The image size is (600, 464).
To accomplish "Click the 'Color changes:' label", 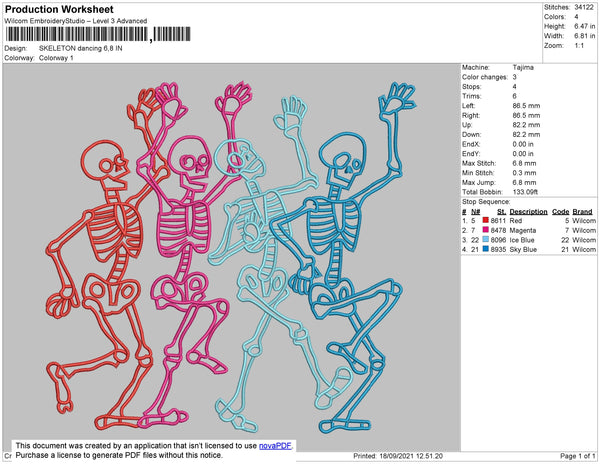I will pyautogui.click(x=484, y=77).
